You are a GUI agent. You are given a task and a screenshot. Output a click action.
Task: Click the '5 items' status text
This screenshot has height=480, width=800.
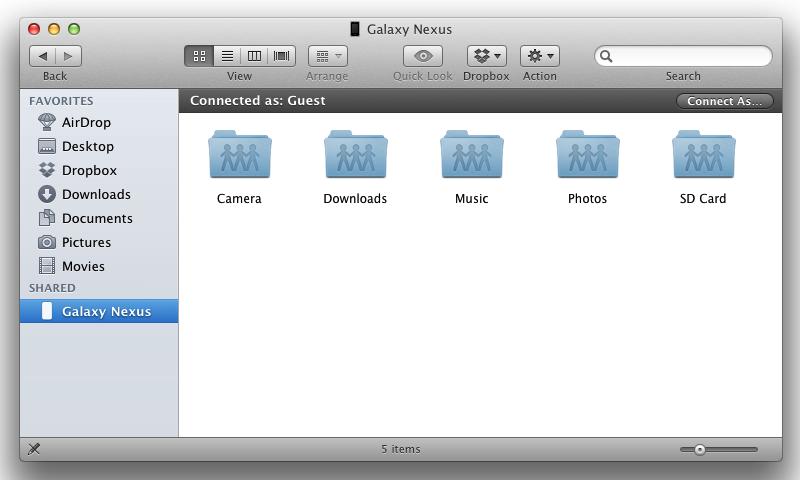401,449
